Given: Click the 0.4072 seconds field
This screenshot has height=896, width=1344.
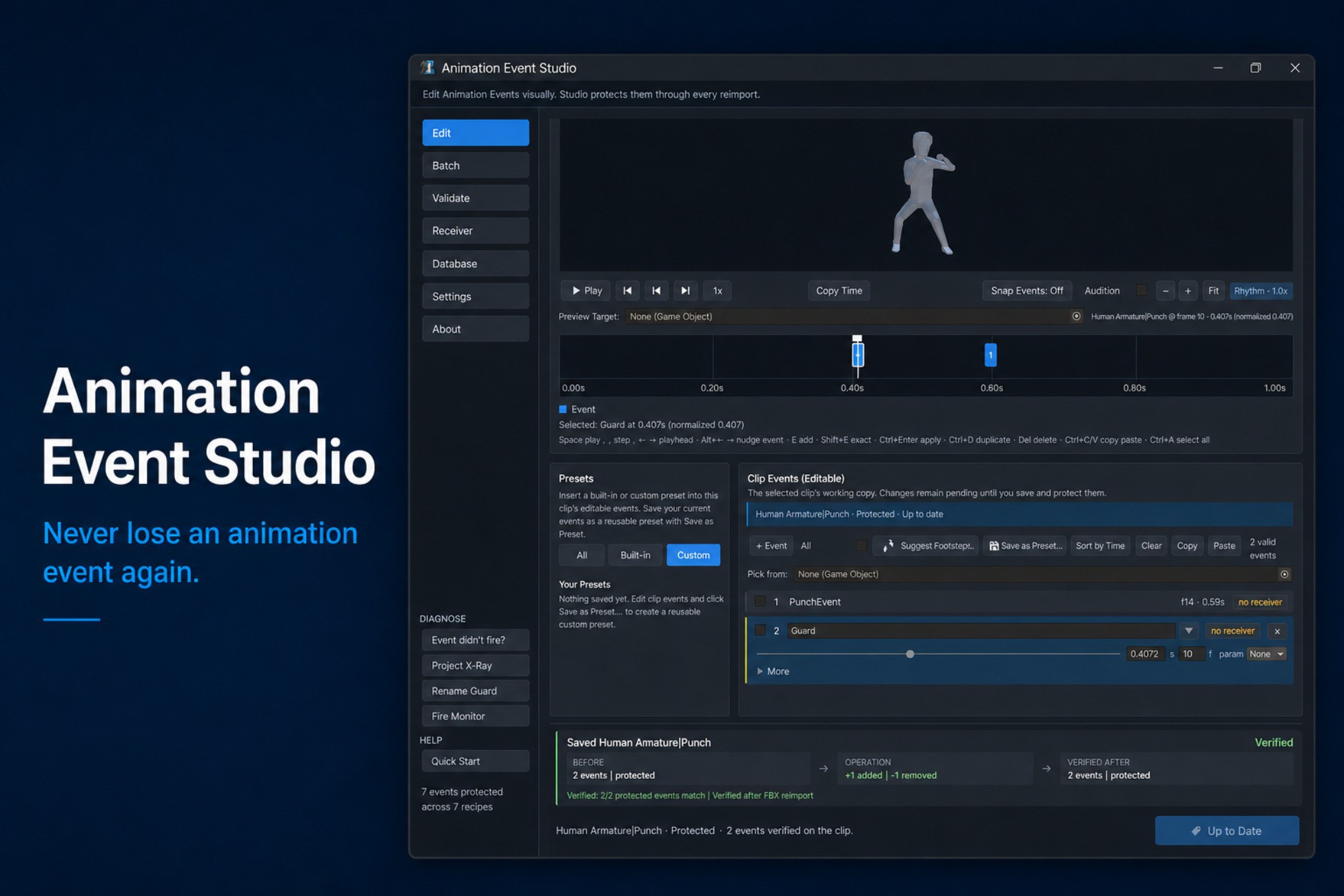Looking at the screenshot, I should (1145, 654).
